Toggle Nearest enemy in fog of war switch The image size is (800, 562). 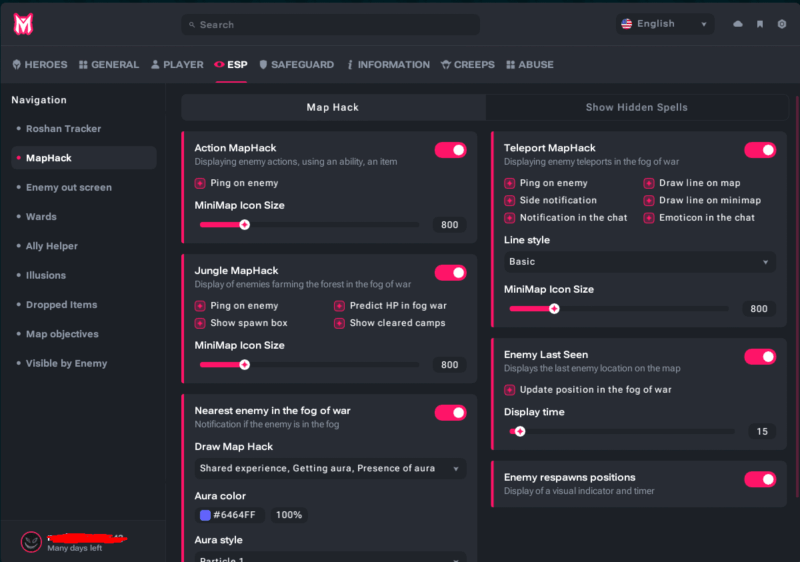coord(451,413)
